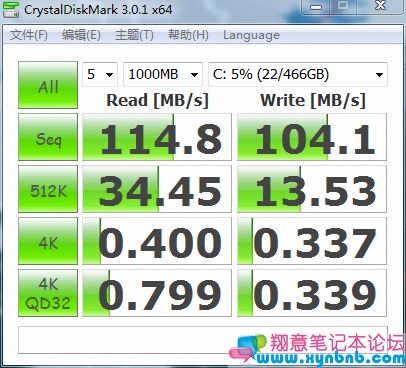Image resolution: width=406 pixels, height=368 pixels.
Task: Start the 4K QD32 benchmark test
Action: tap(48, 293)
